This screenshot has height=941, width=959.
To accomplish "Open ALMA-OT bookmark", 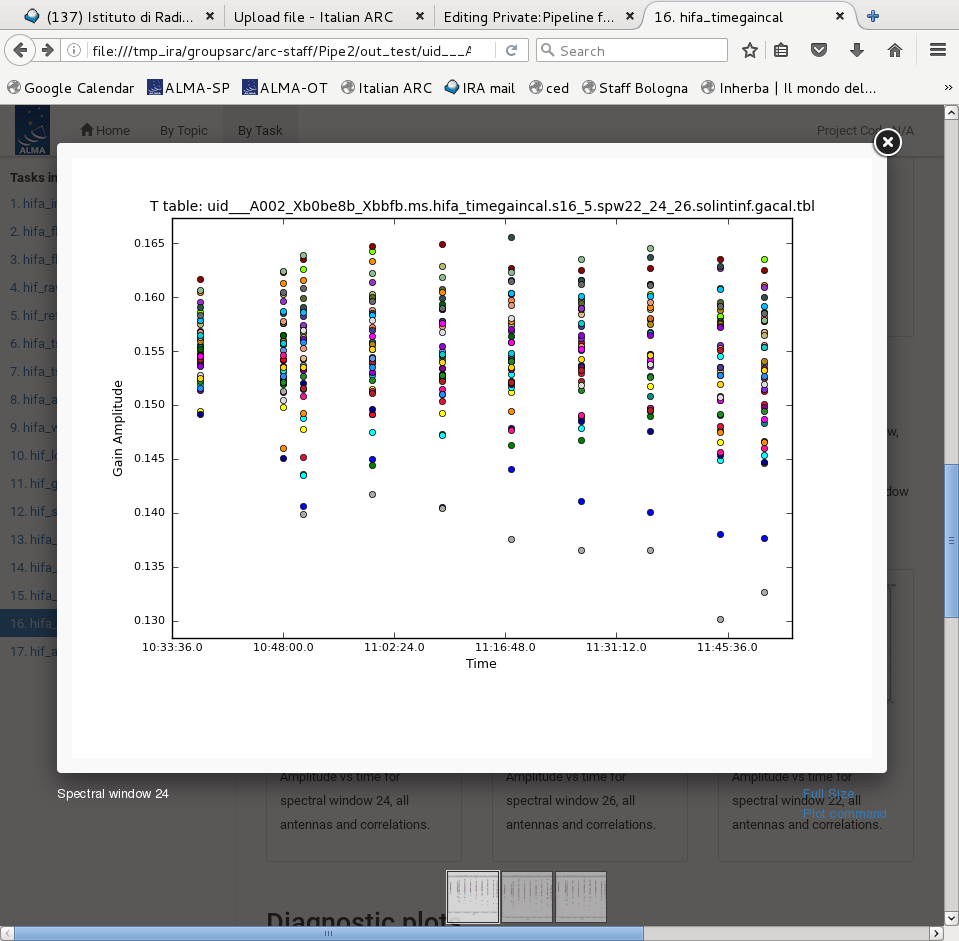I will [285, 88].
